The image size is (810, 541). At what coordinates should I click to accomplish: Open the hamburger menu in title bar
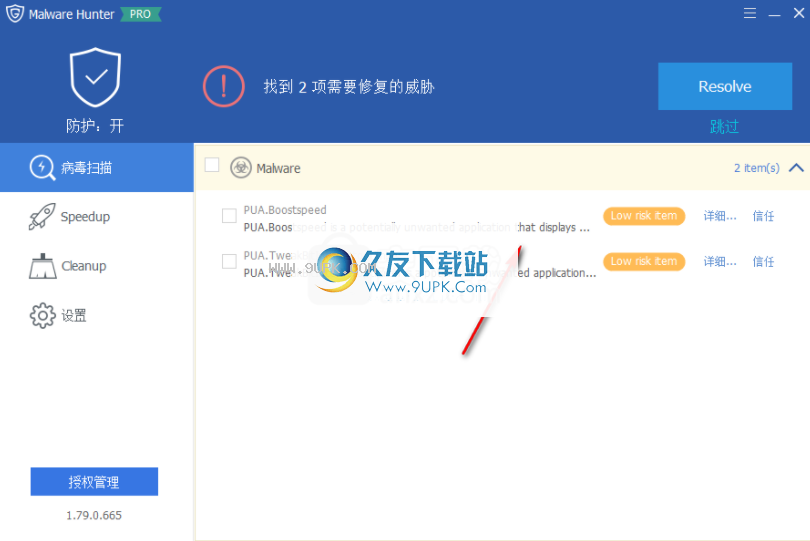tap(750, 13)
